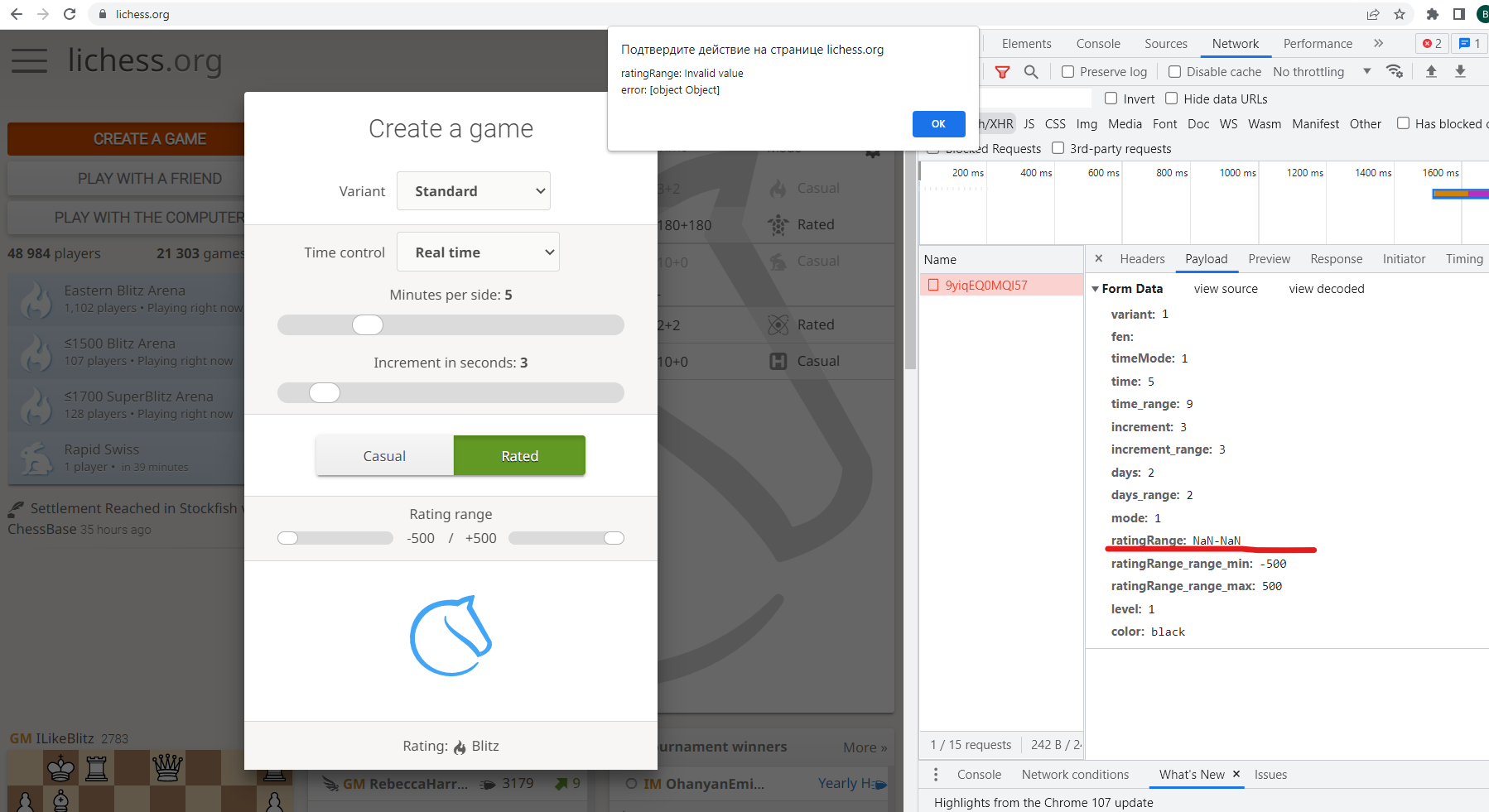Open network conditions via the wifi icon
Screen dimensions: 1489x812
pyautogui.click(x=1395, y=72)
